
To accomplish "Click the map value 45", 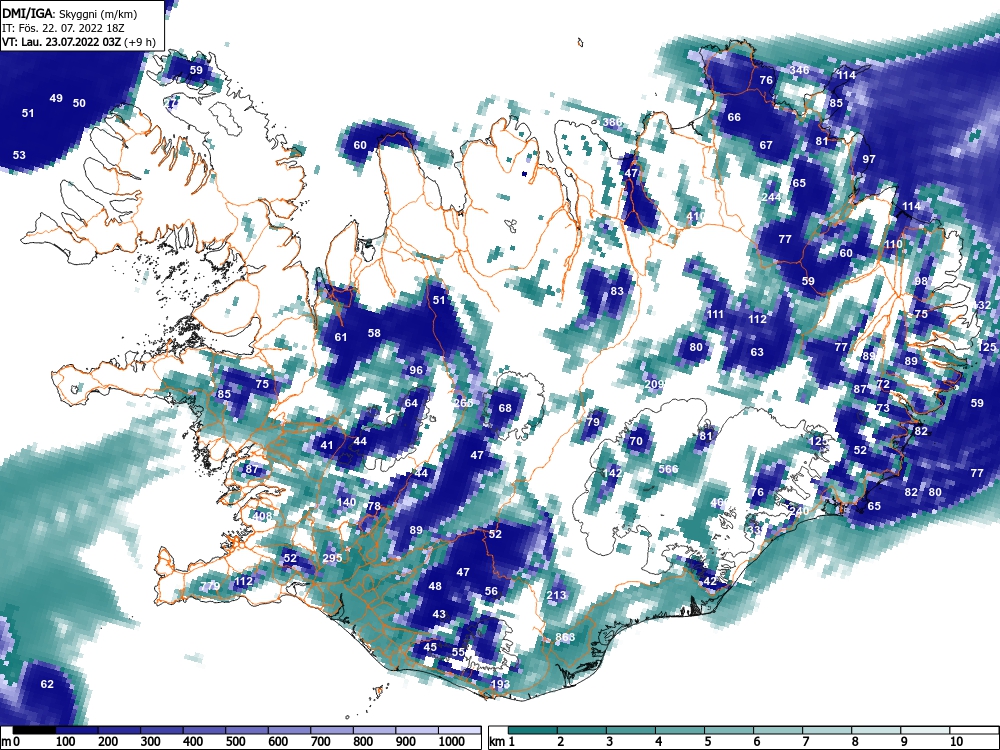I will click(430, 647).
